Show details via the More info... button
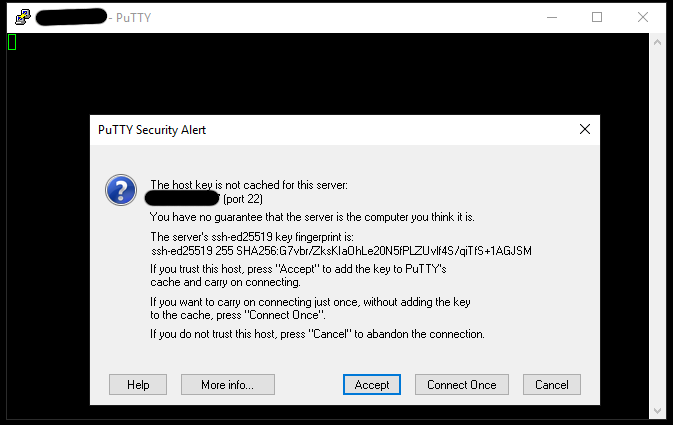 [x=227, y=385]
